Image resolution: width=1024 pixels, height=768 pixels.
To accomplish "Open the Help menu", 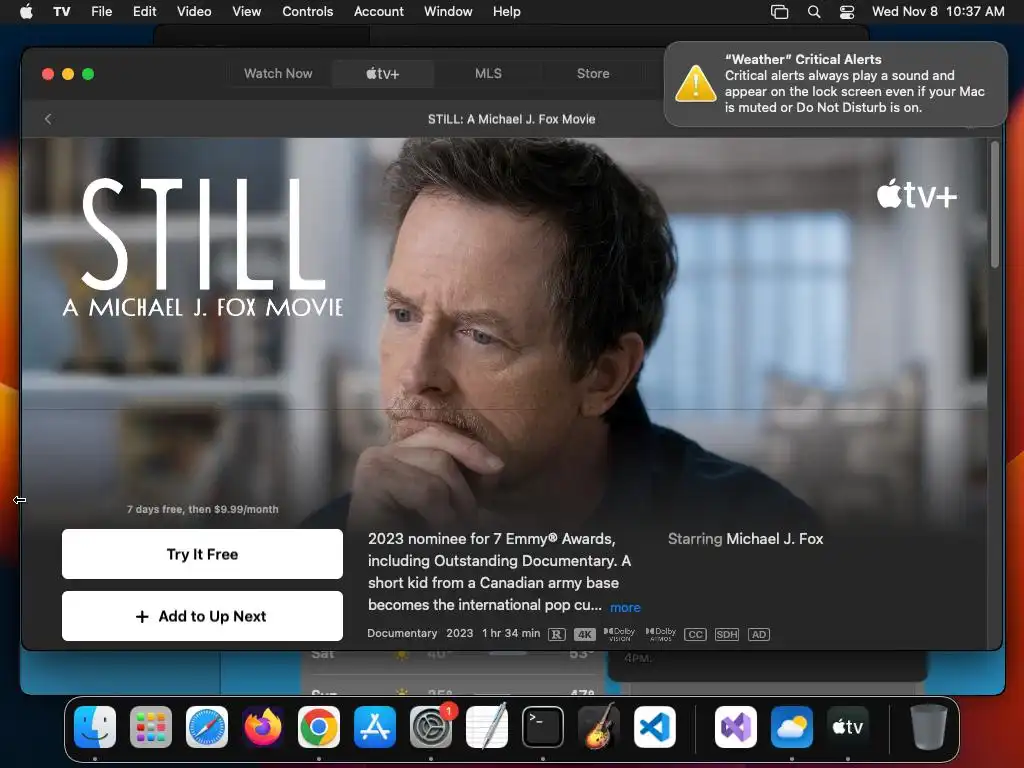I will (506, 11).
